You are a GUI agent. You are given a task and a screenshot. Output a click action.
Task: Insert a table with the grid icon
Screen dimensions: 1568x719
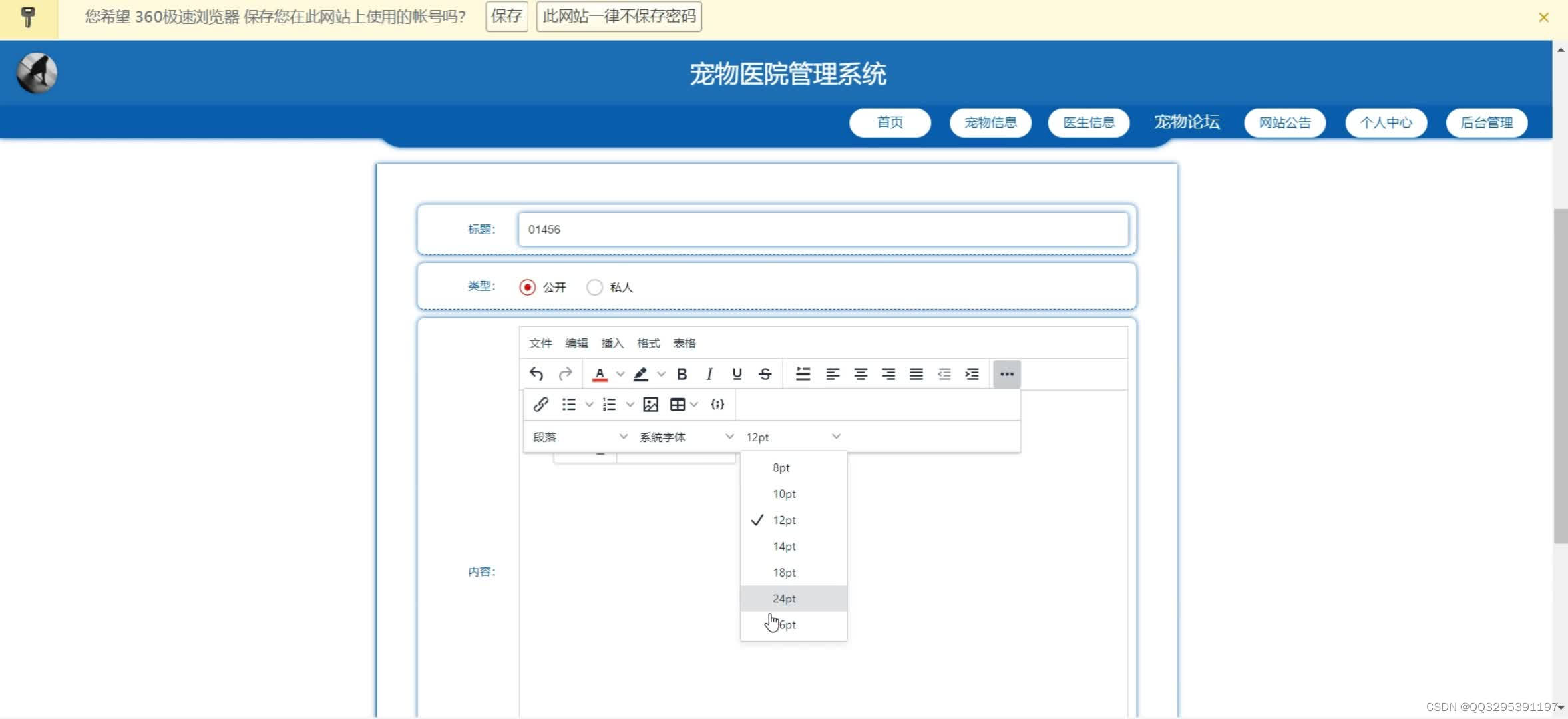tap(678, 405)
